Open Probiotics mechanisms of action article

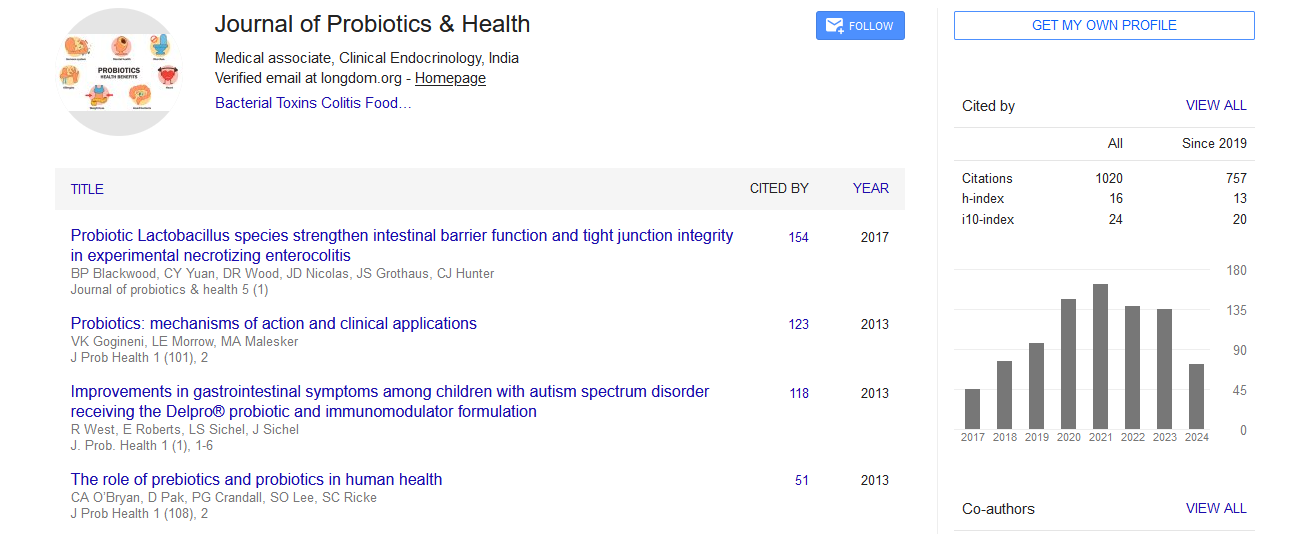click(x=273, y=323)
